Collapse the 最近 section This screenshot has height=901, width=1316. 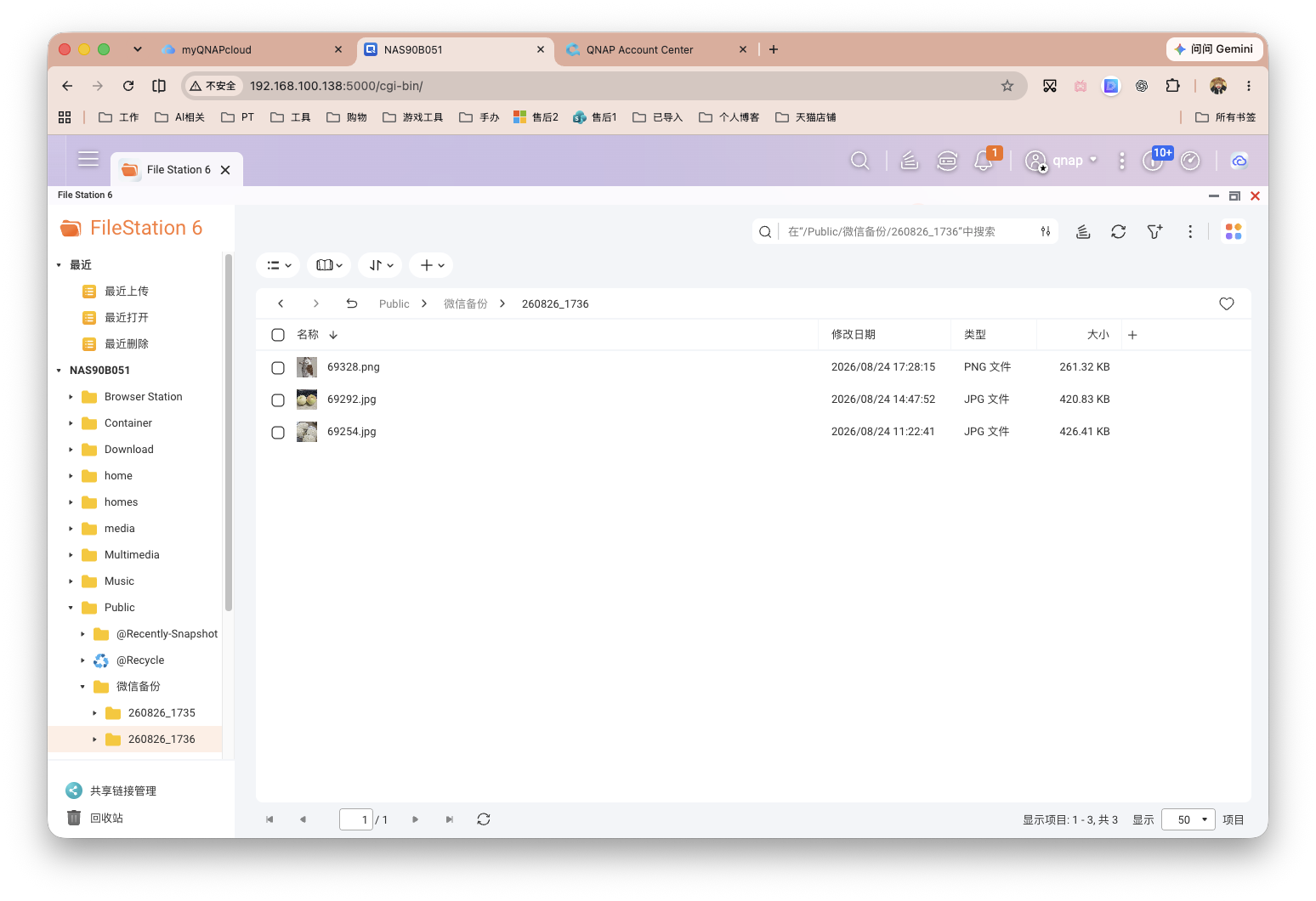pos(59,265)
